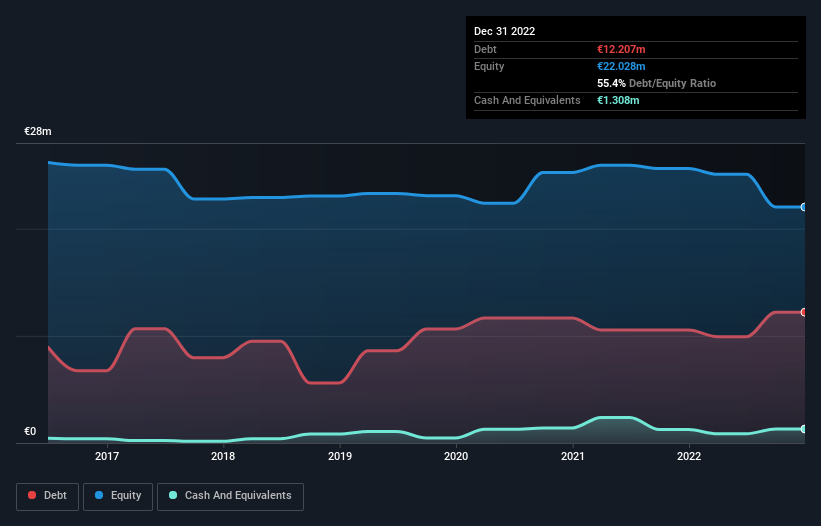The height and width of the screenshot is (526, 821).
Task: Toggle the Debt series legend button
Action: (x=48, y=496)
